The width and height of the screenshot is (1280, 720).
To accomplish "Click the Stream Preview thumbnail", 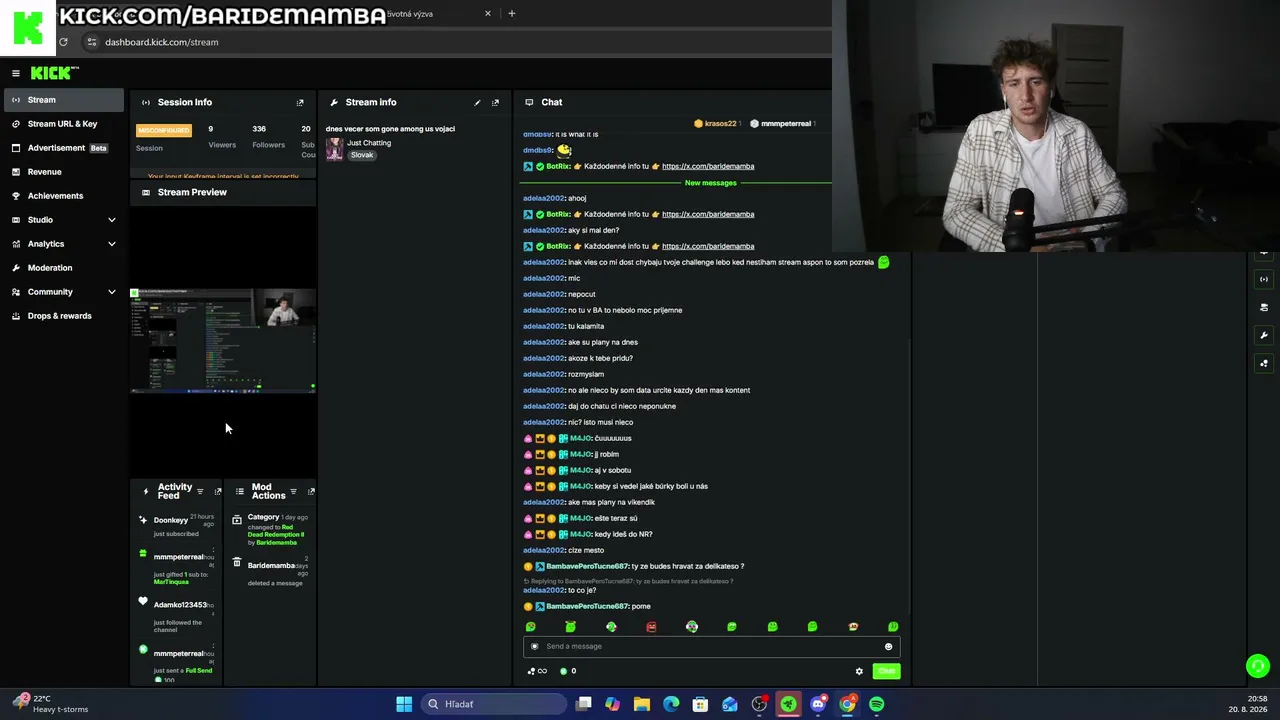I will point(223,341).
